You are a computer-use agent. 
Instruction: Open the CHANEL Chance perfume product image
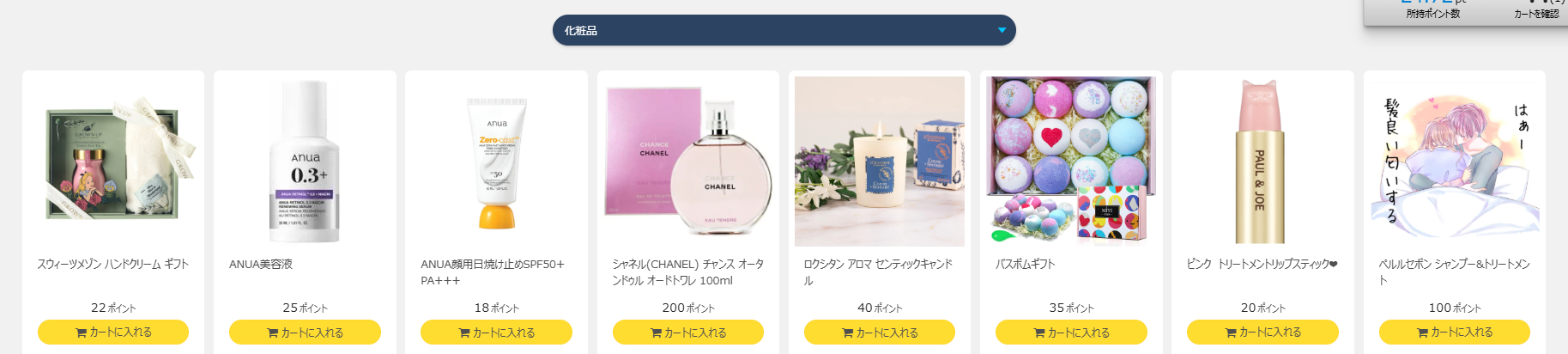click(688, 162)
